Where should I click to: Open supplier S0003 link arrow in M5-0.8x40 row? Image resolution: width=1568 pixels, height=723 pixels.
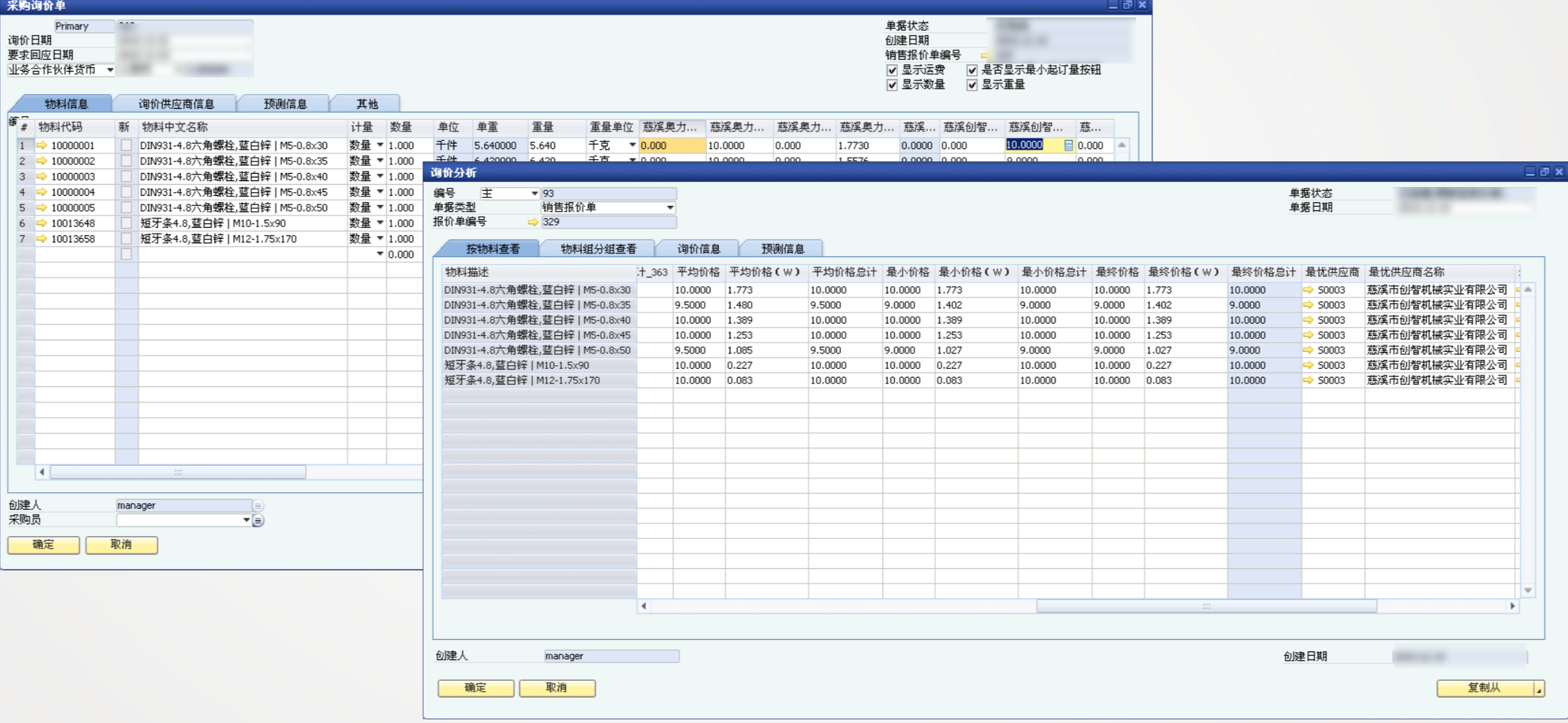1308,320
